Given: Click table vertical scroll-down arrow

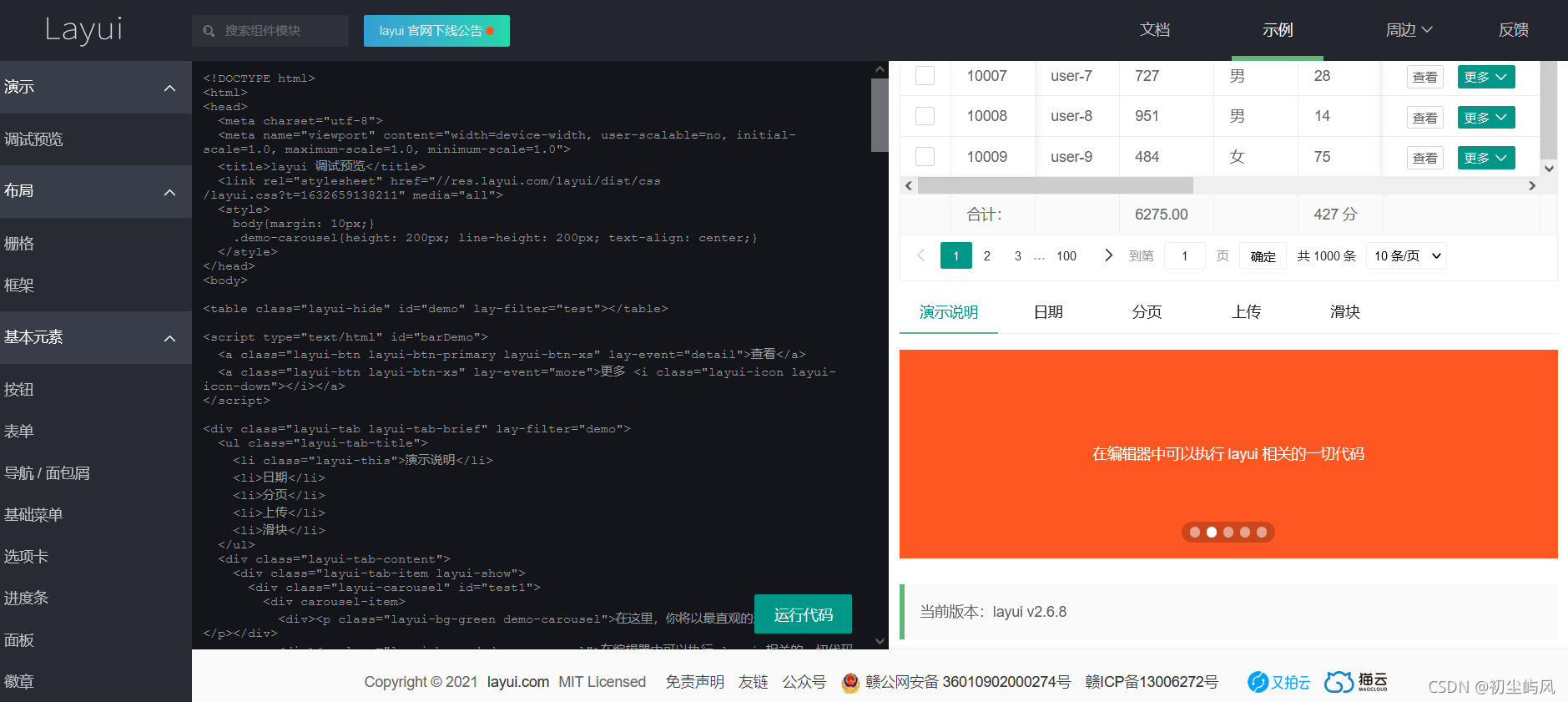Looking at the screenshot, I should pos(1549,168).
